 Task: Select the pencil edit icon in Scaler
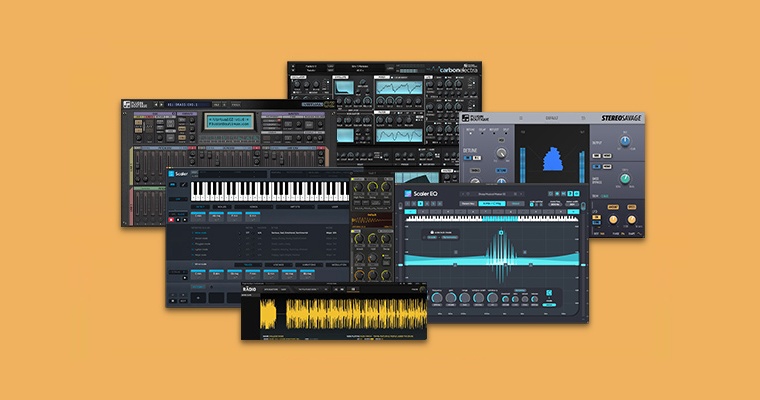(x=184, y=185)
